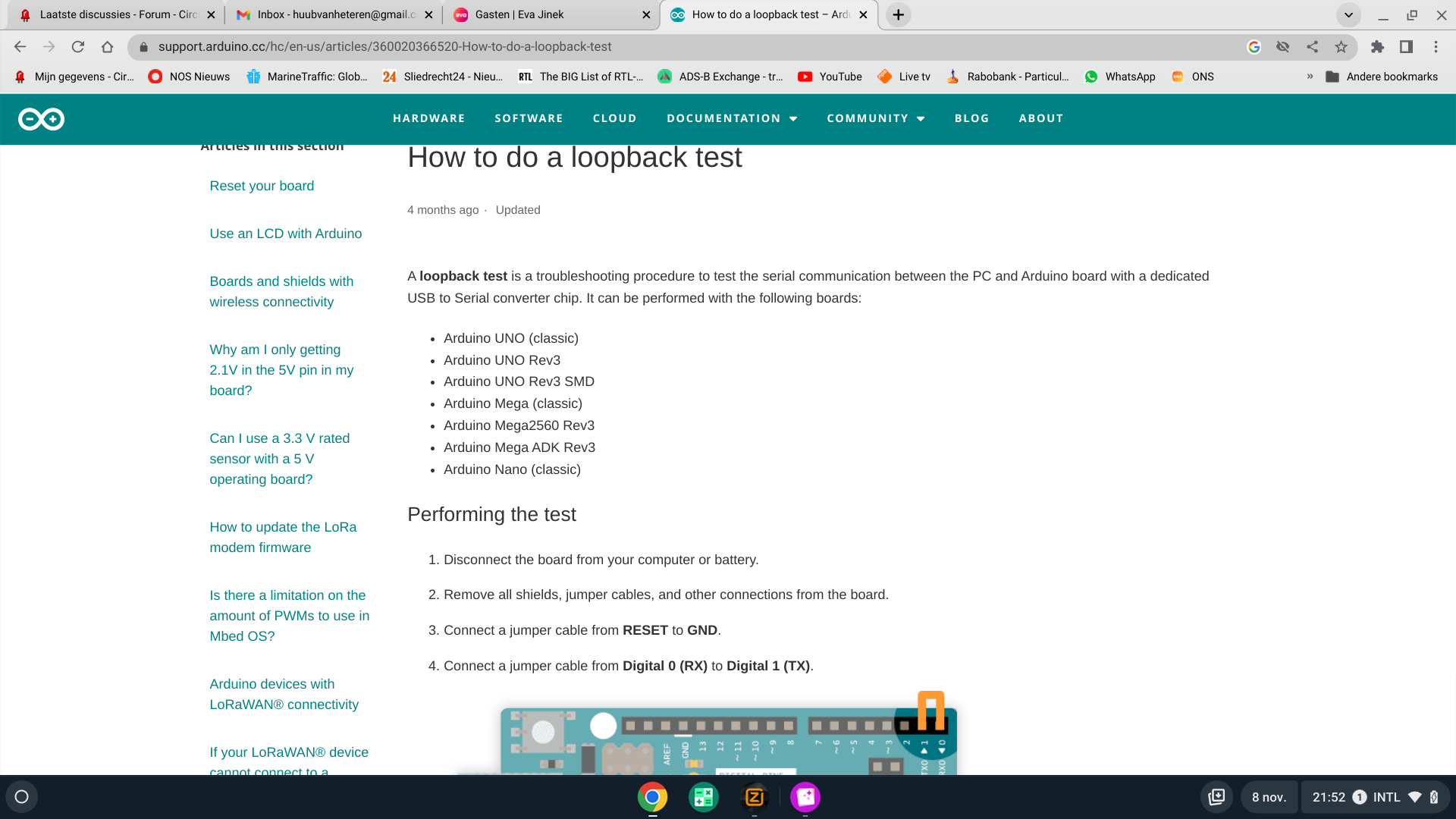Image resolution: width=1456 pixels, height=819 pixels.
Task: Open CLOUD in the site menu
Action: (x=614, y=118)
